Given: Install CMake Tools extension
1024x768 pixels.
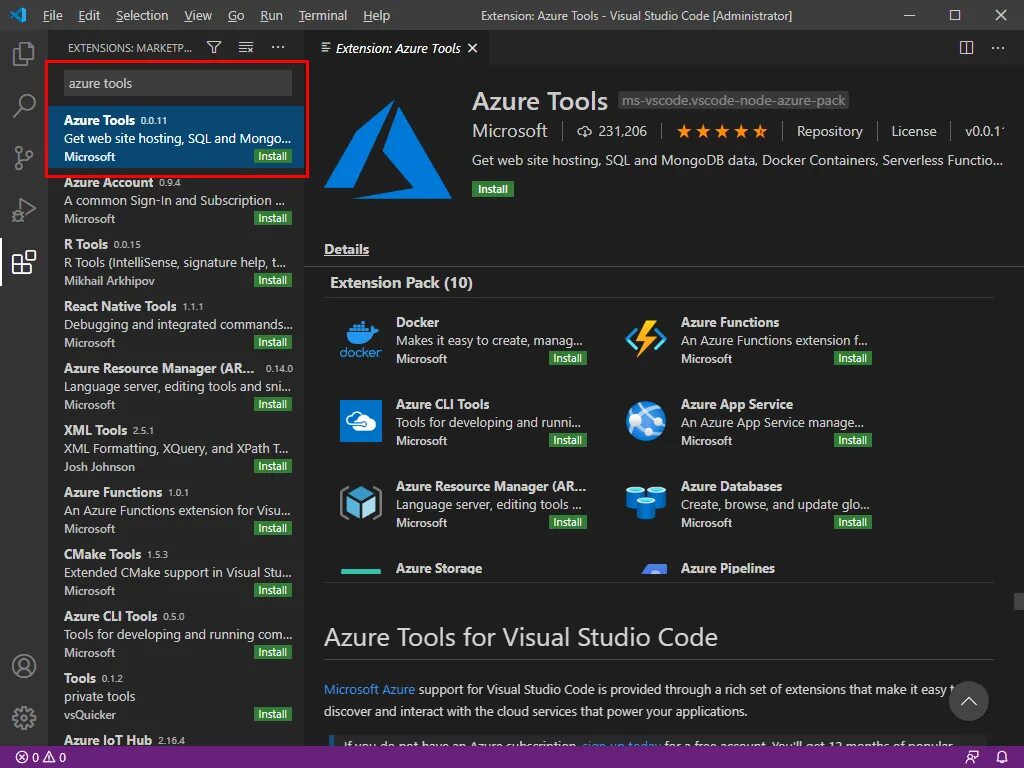Looking at the screenshot, I should tap(272, 590).
